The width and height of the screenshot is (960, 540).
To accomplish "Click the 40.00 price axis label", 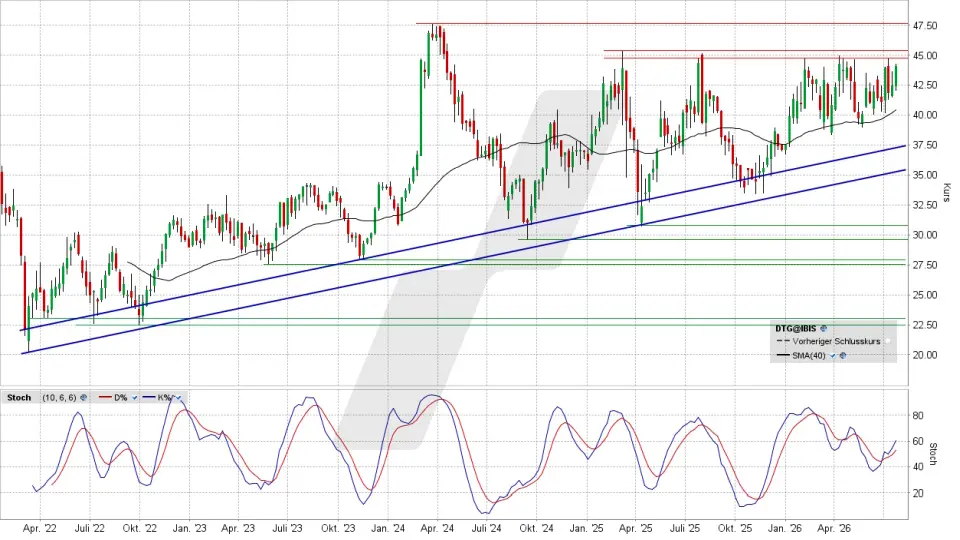I will click(925, 115).
